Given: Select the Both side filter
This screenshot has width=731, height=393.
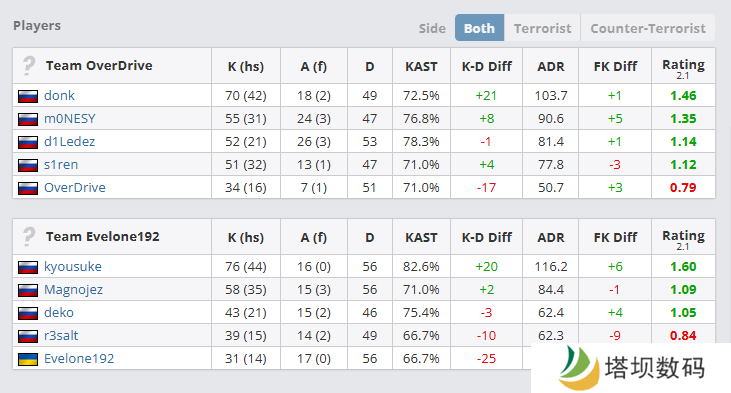Looking at the screenshot, I should [x=479, y=28].
